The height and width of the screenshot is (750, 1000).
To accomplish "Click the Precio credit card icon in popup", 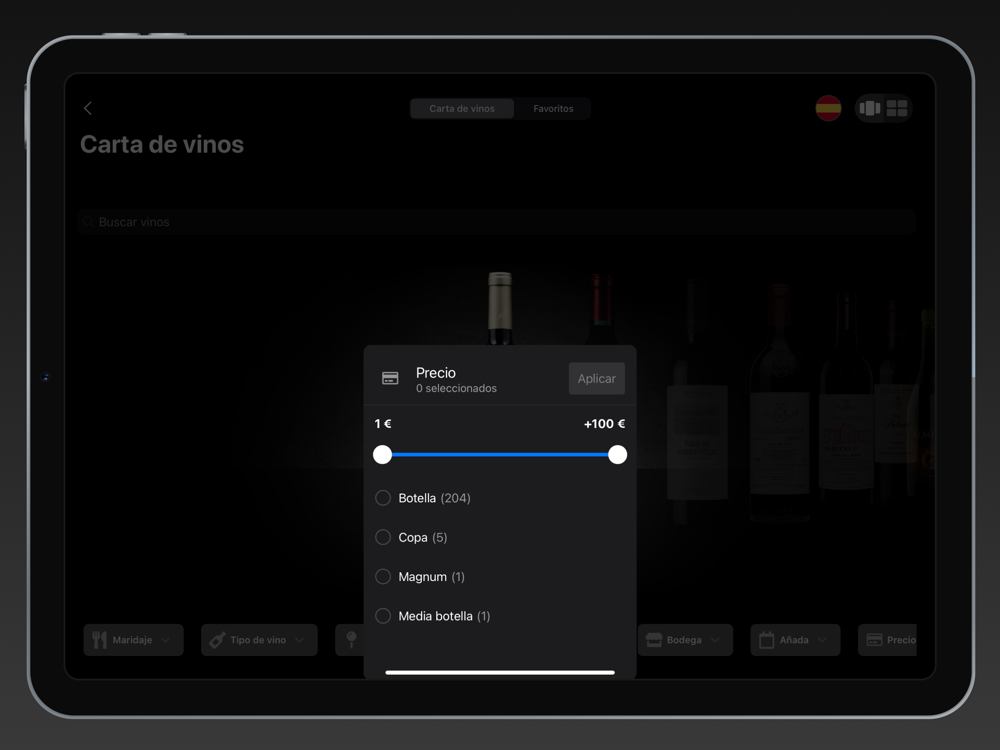I will [390, 378].
